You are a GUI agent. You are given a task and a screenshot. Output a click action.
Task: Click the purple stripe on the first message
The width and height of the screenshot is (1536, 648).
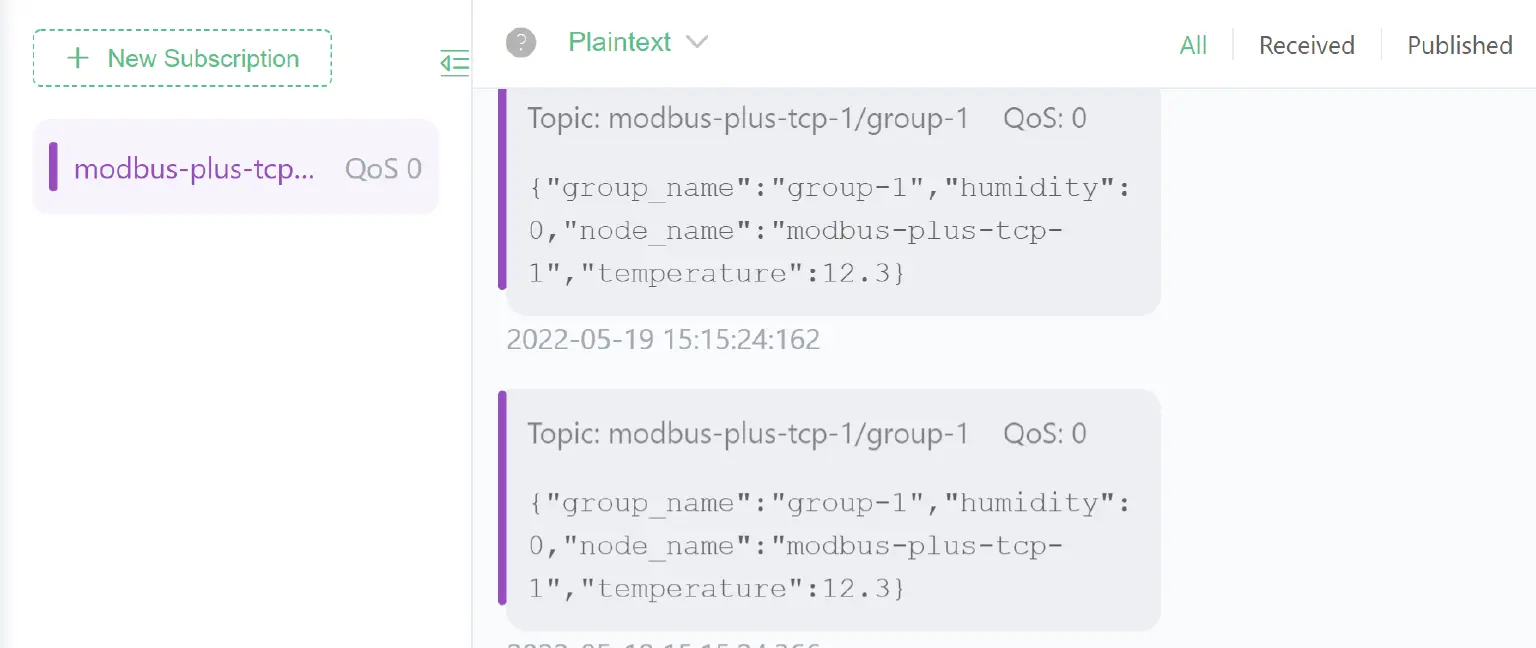tap(502, 190)
